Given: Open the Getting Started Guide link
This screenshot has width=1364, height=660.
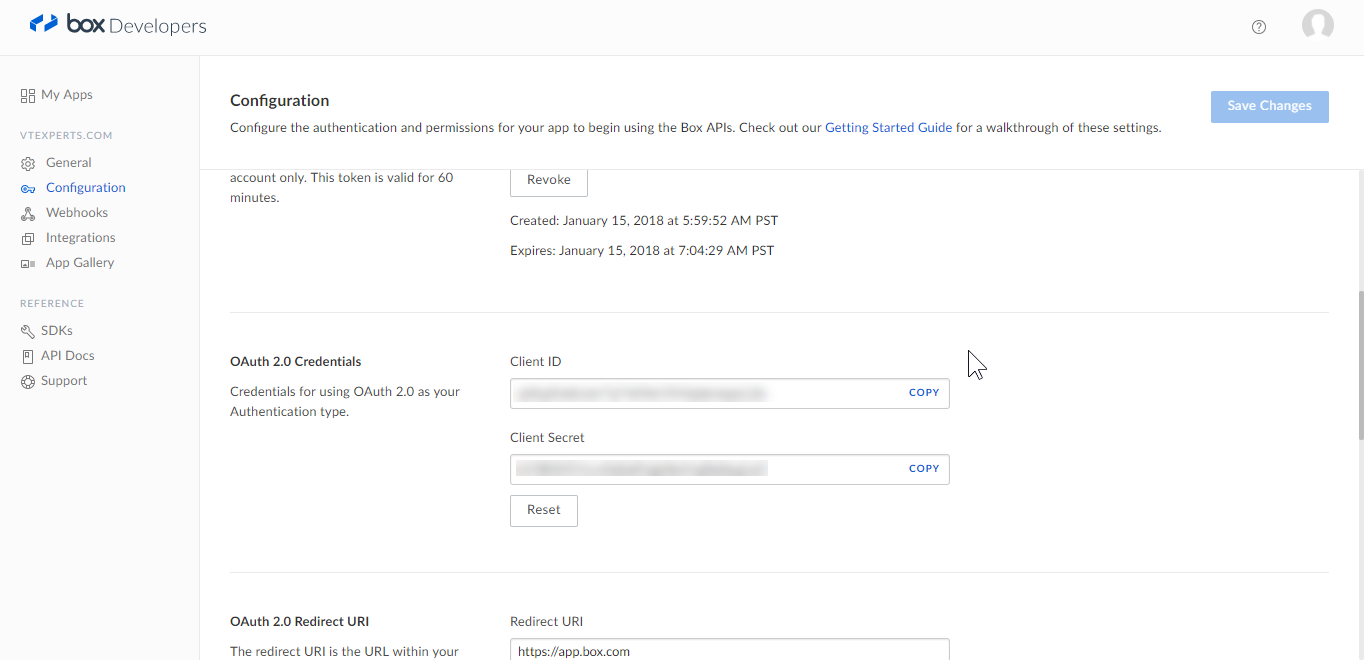Looking at the screenshot, I should tap(888, 128).
